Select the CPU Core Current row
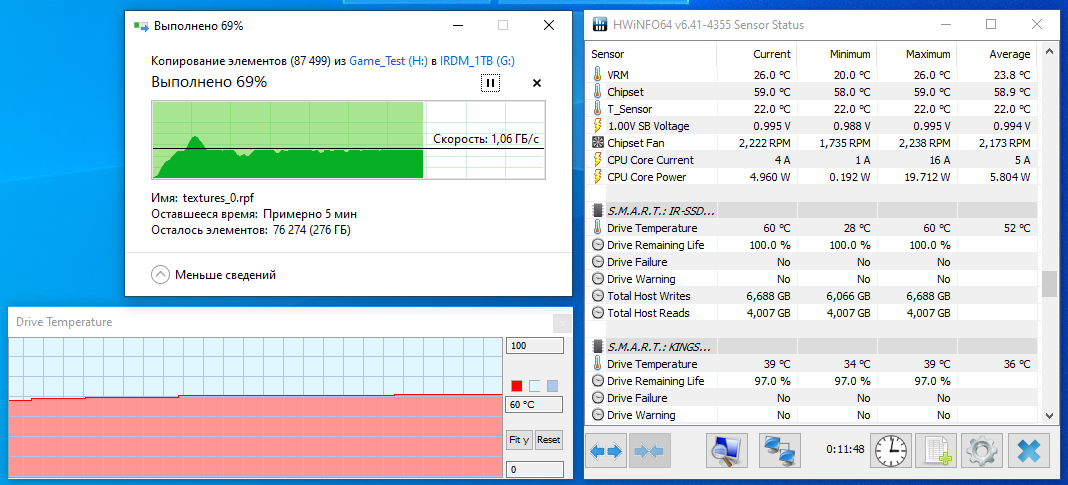Viewport: 1068px width, 485px height. pos(812,160)
